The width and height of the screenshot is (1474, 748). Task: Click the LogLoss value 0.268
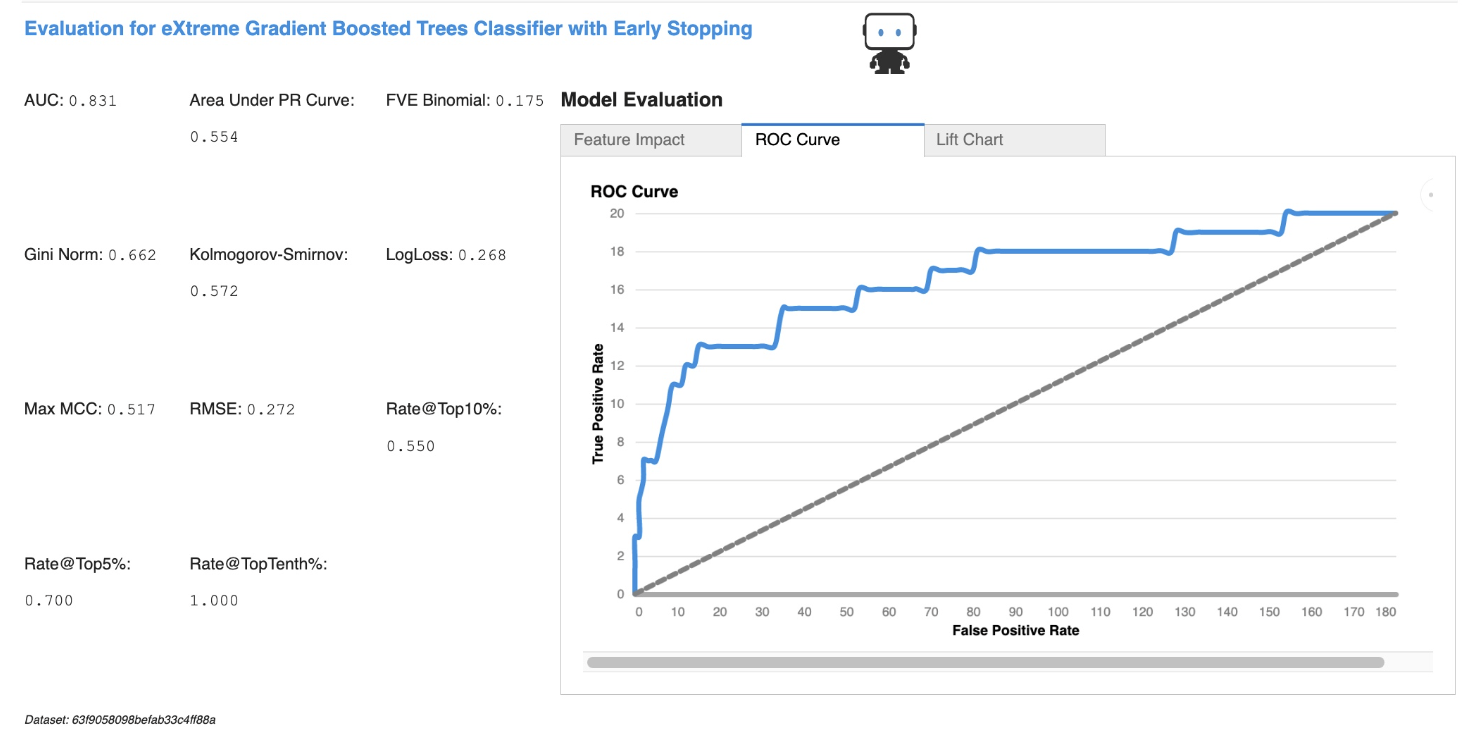point(482,255)
